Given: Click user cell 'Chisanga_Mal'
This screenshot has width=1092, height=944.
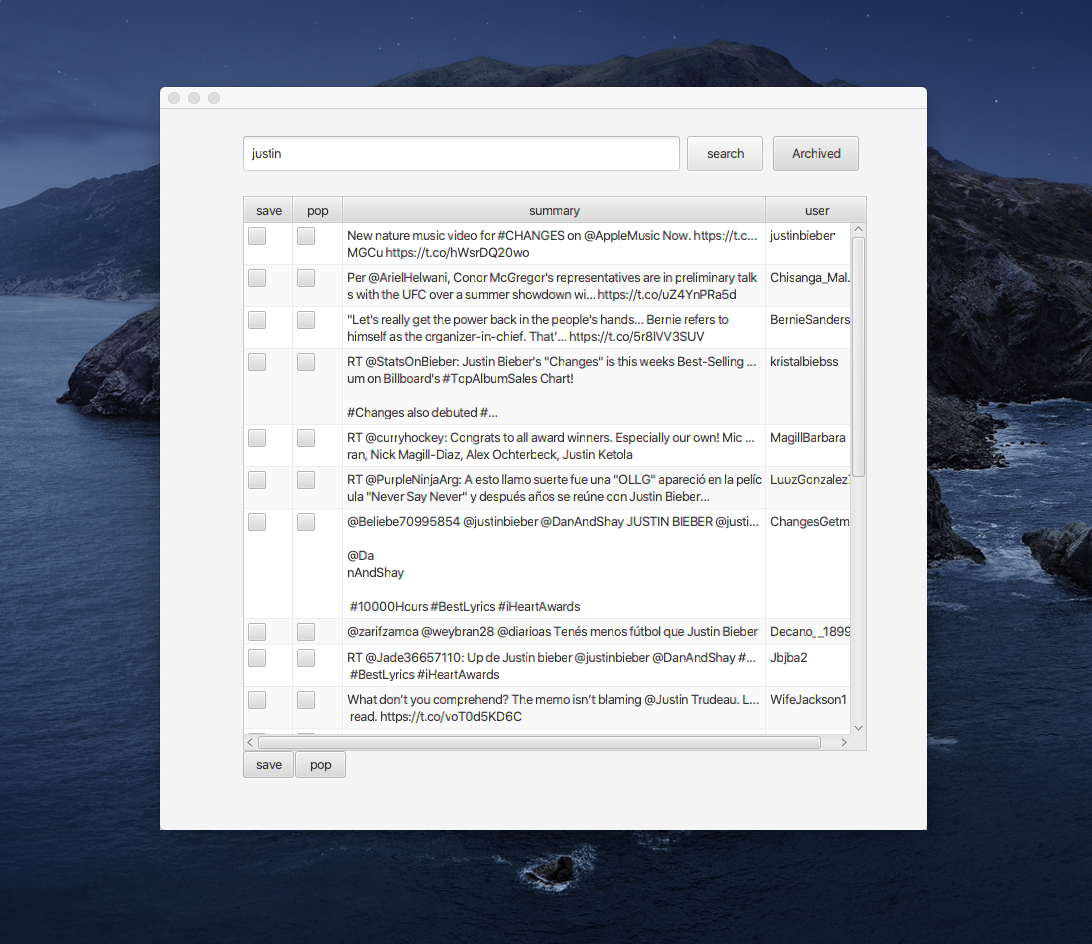Looking at the screenshot, I should [x=808, y=286].
